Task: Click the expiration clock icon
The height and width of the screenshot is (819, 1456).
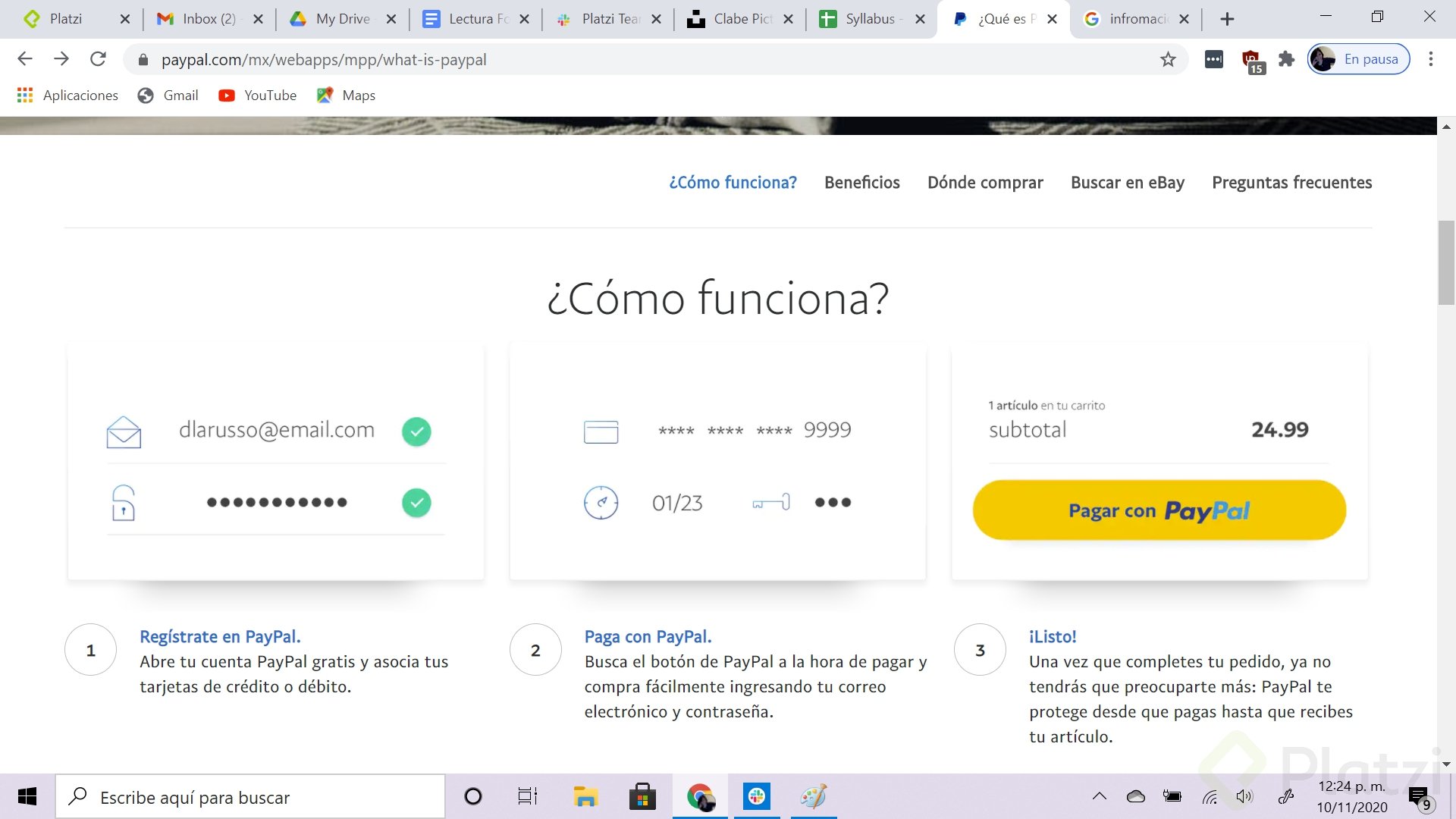Action: coord(601,502)
